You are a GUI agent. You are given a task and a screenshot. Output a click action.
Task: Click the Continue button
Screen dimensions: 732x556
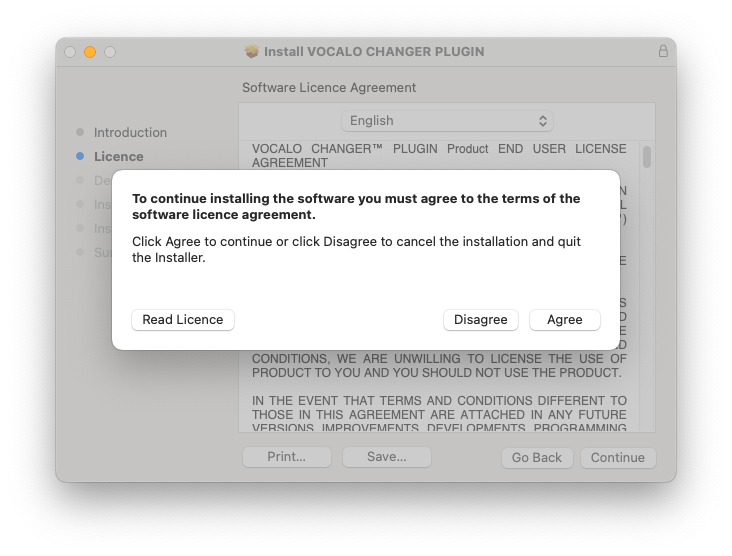click(618, 457)
